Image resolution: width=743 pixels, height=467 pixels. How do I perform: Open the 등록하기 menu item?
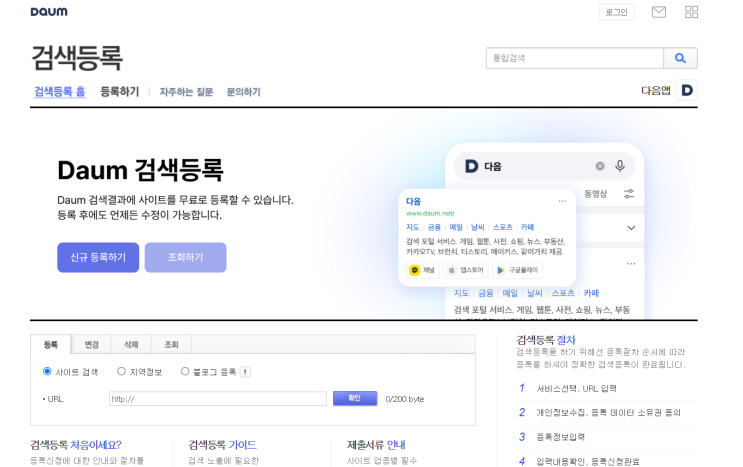119,91
